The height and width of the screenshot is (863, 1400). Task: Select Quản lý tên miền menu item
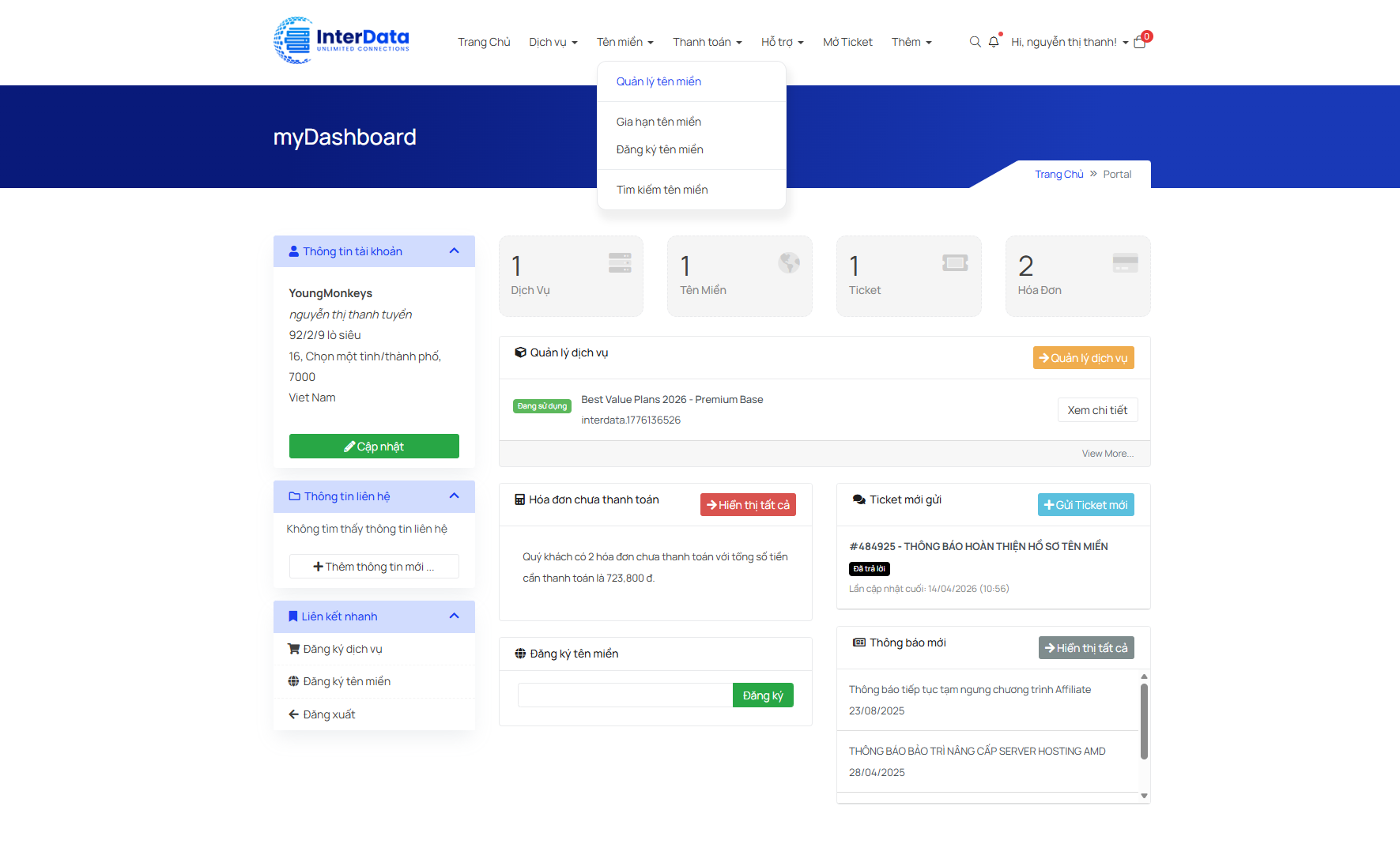(x=658, y=81)
